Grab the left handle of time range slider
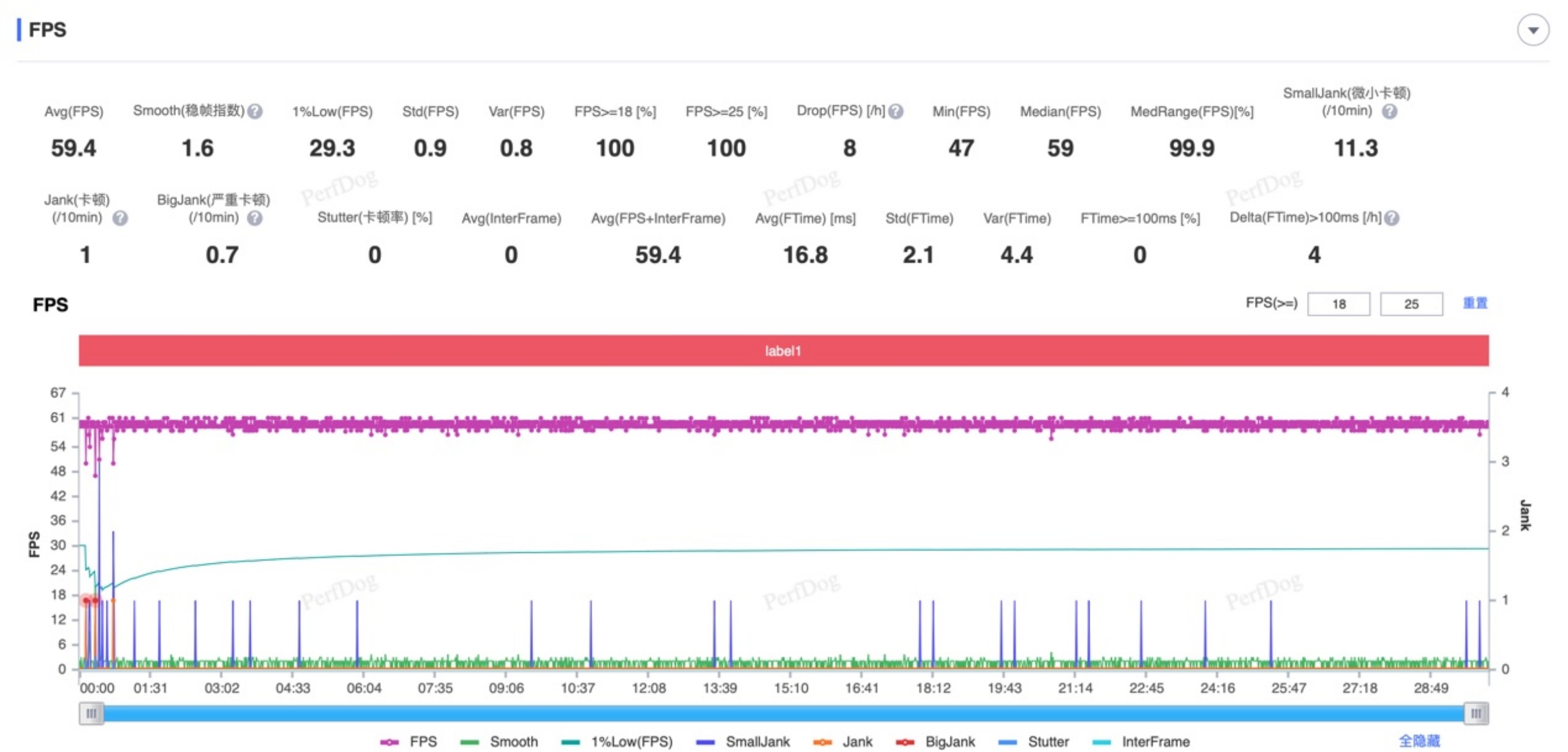 [91, 713]
